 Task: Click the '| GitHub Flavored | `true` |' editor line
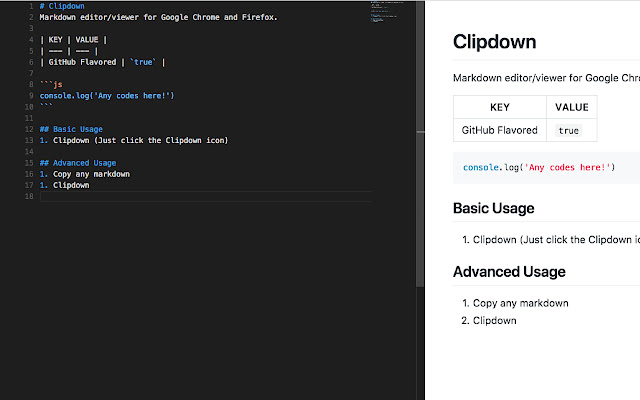coord(102,62)
